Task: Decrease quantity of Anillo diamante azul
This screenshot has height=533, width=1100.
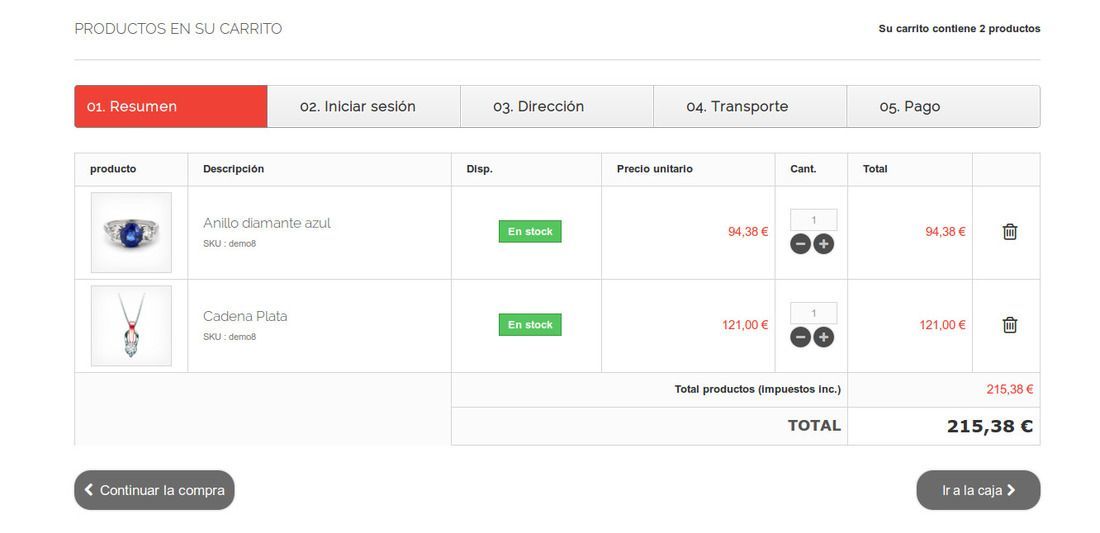Action: pos(800,244)
